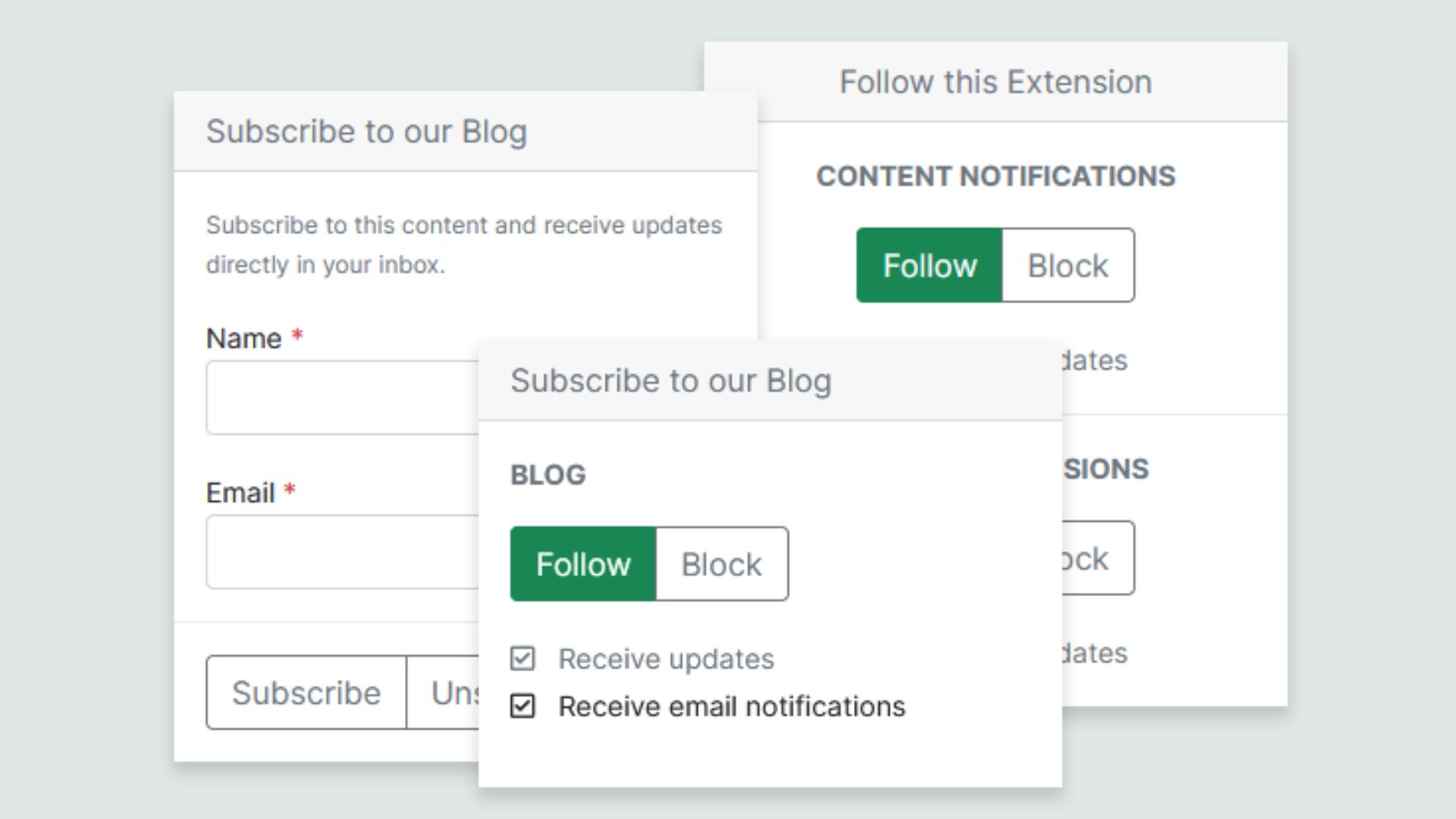Viewport: 1456px width, 819px height.
Task: Click the Subscribe to our Blog title above description
Action: [x=367, y=131]
